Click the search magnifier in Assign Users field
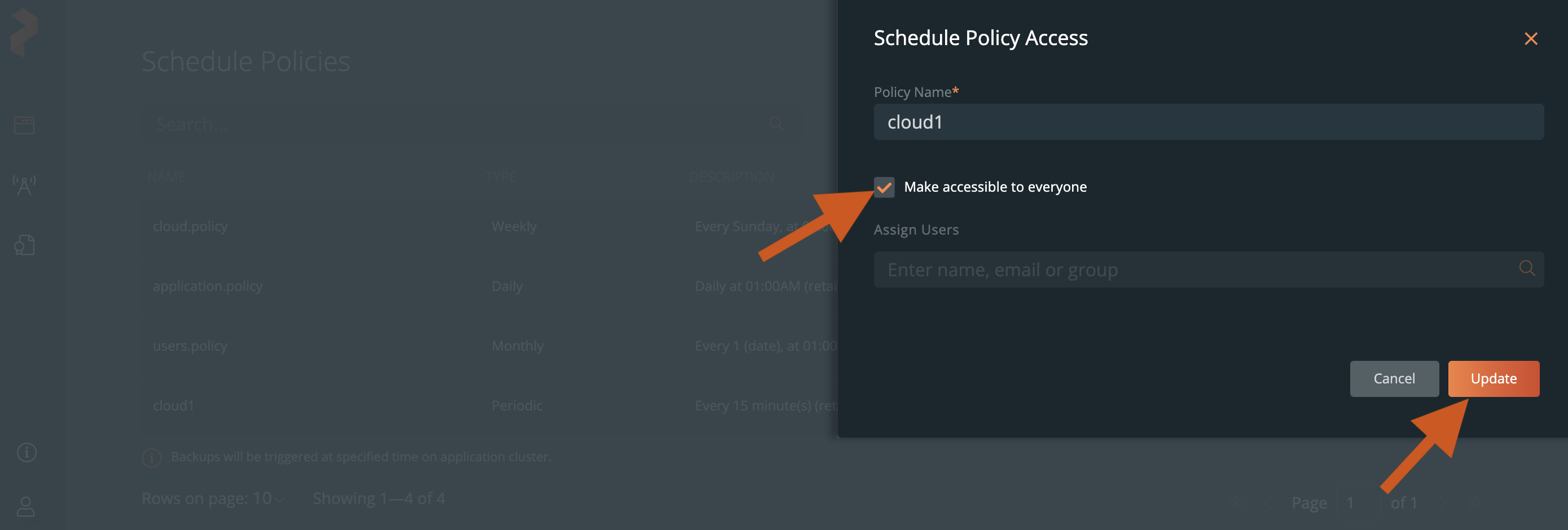 coord(1526,268)
